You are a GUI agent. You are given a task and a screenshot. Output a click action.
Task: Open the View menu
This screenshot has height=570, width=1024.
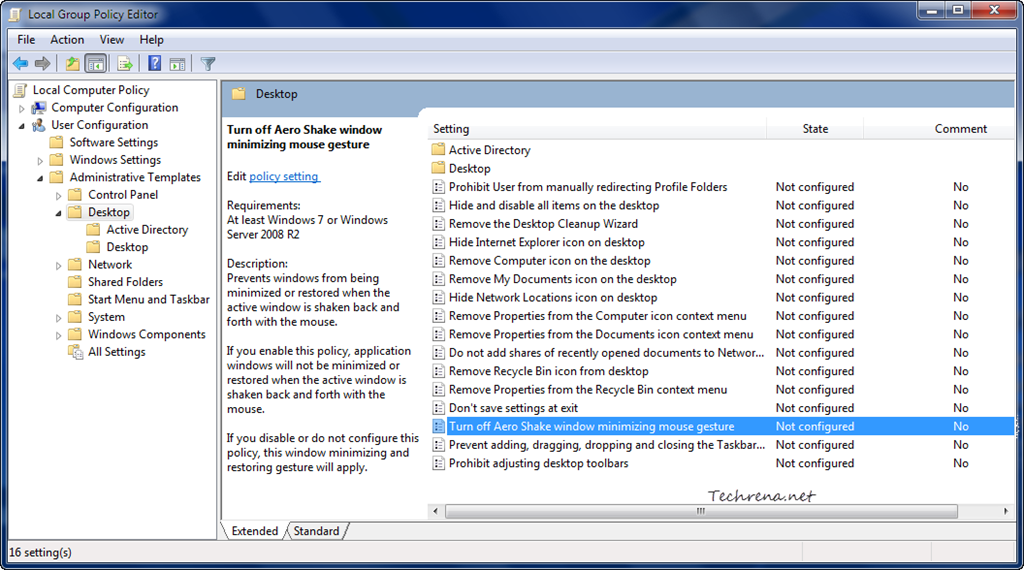click(x=112, y=40)
